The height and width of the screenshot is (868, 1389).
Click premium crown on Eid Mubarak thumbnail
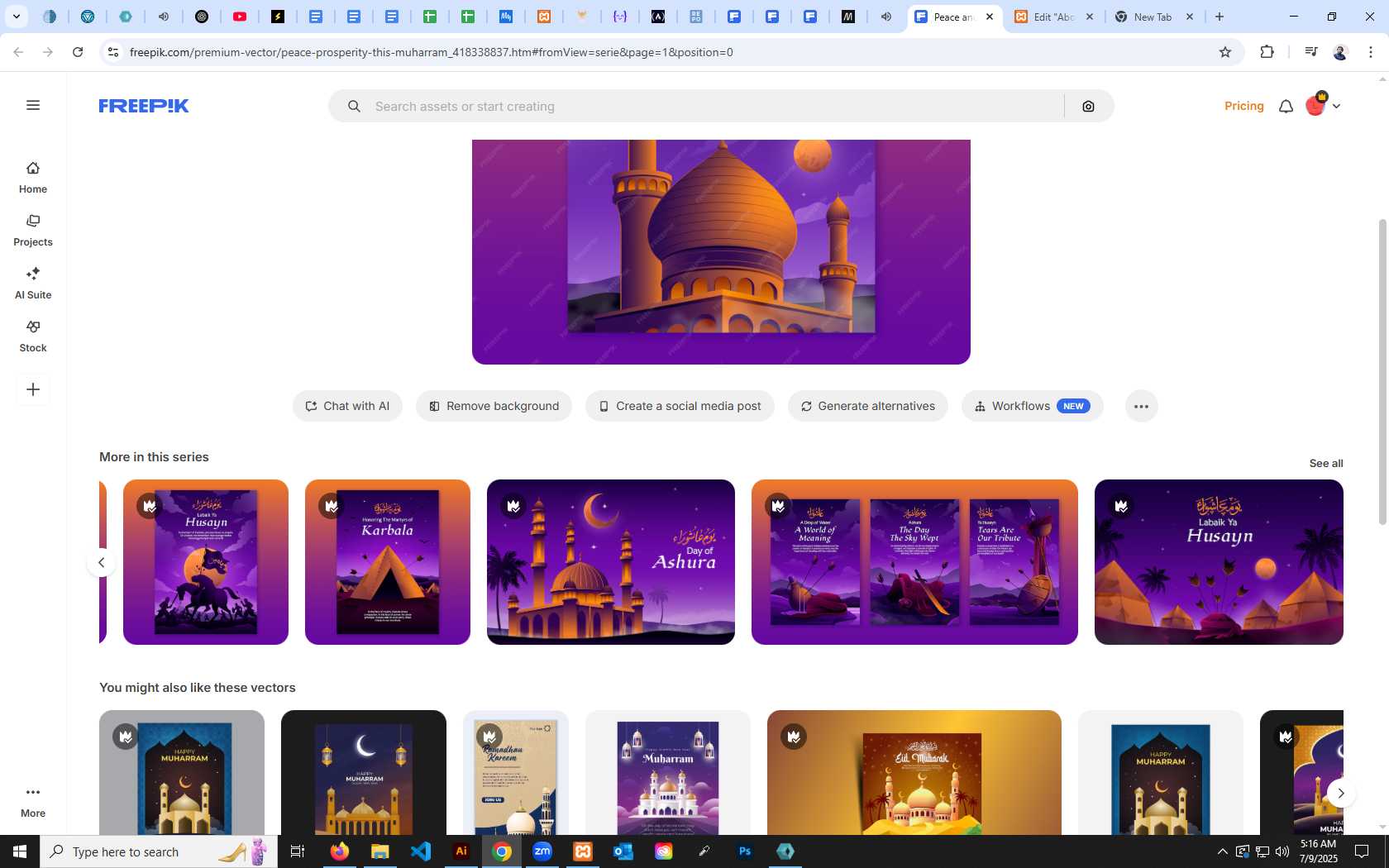pyautogui.click(x=794, y=736)
